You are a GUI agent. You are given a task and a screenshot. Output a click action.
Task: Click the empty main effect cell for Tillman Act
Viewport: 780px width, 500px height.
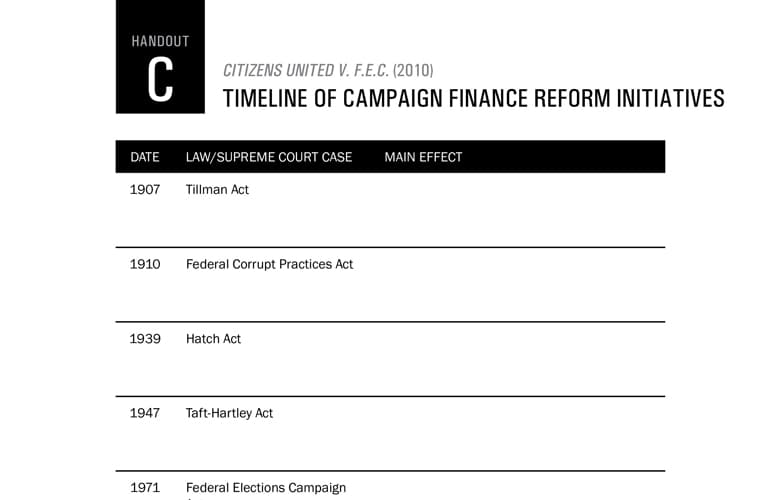pyautogui.click(x=522, y=210)
